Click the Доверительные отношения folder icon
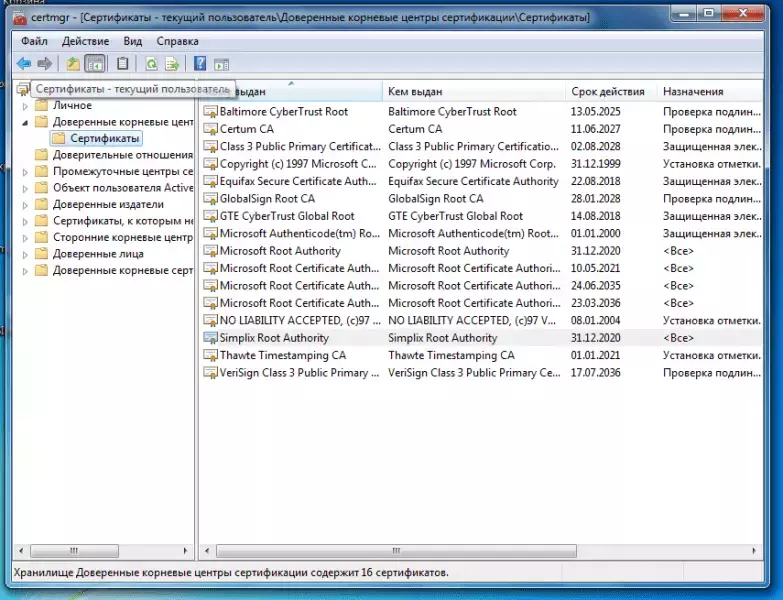Image resolution: width=783 pixels, height=600 pixels. tap(41, 155)
